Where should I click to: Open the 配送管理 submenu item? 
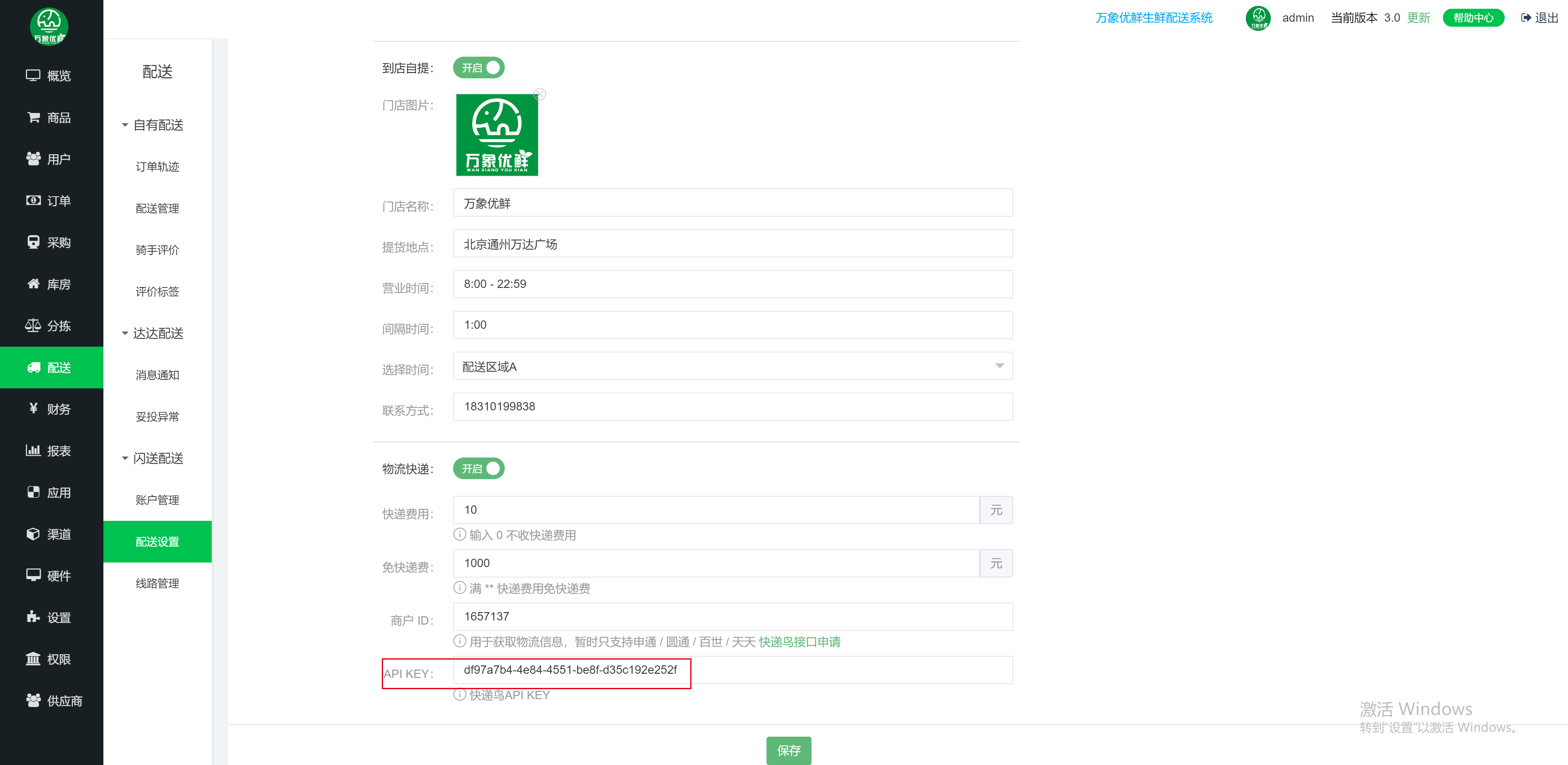pos(157,208)
